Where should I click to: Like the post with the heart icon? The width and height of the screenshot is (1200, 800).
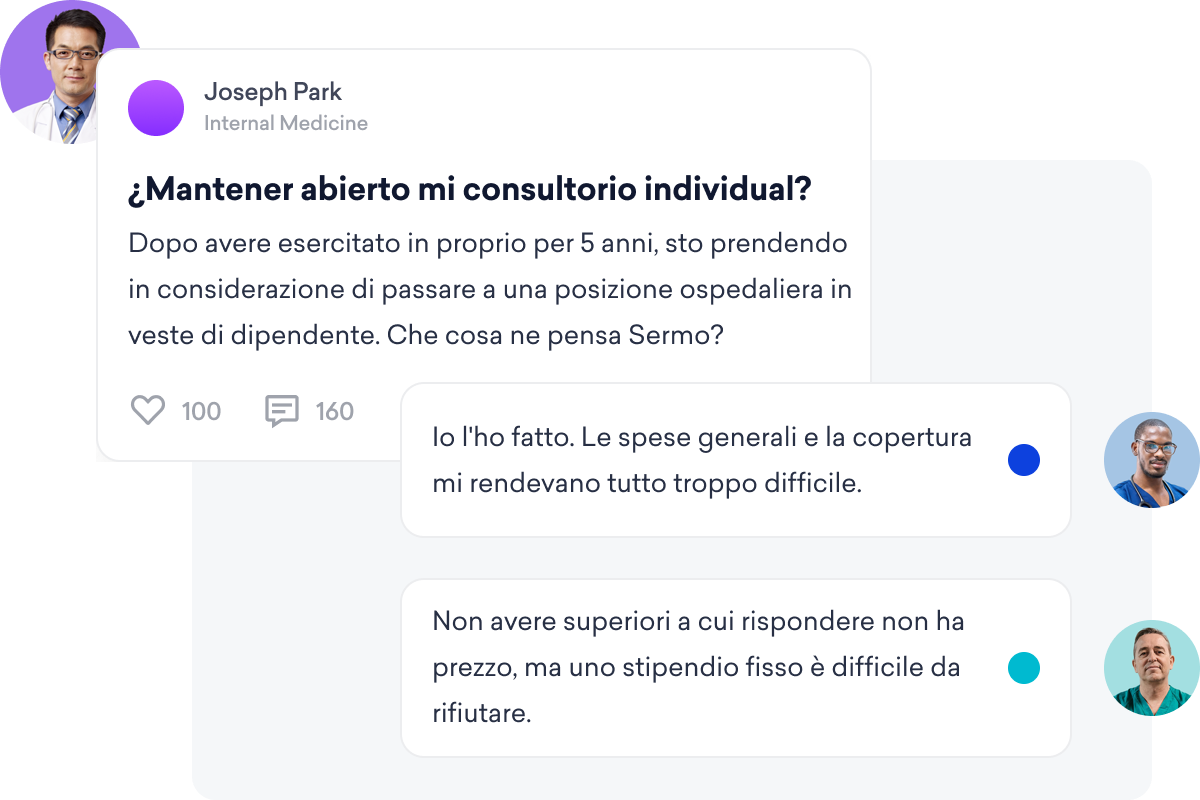point(148,410)
